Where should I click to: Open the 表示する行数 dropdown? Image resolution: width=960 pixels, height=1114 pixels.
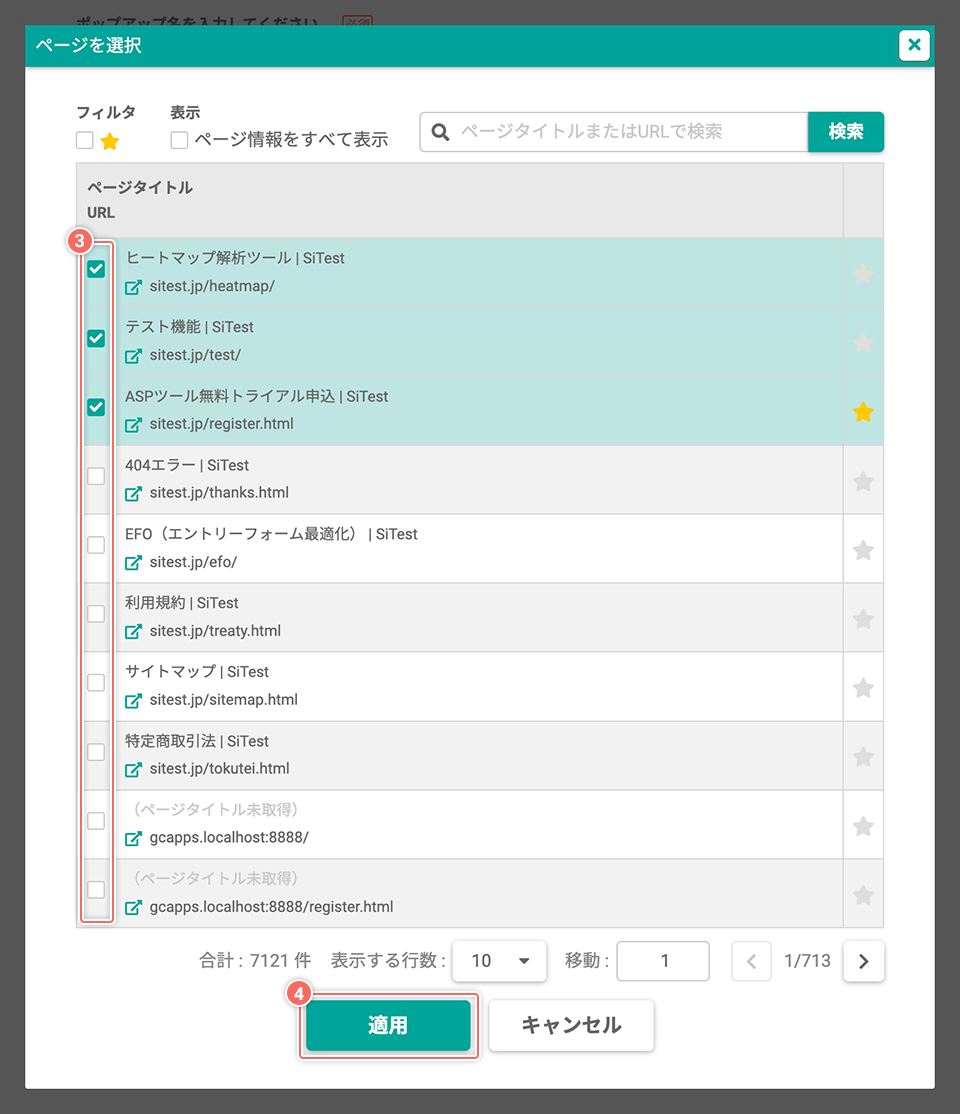tap(500, 961)
